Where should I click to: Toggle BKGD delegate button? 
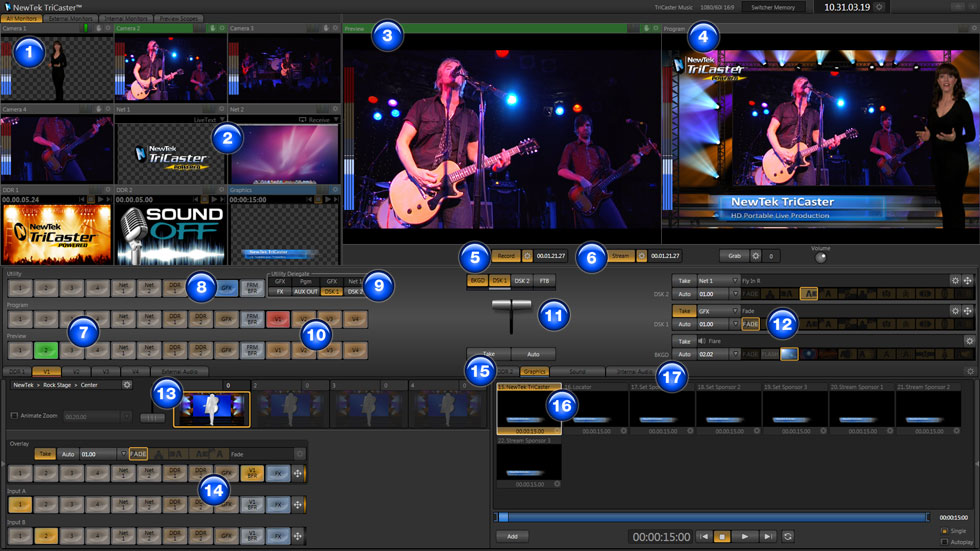[478, 281]
